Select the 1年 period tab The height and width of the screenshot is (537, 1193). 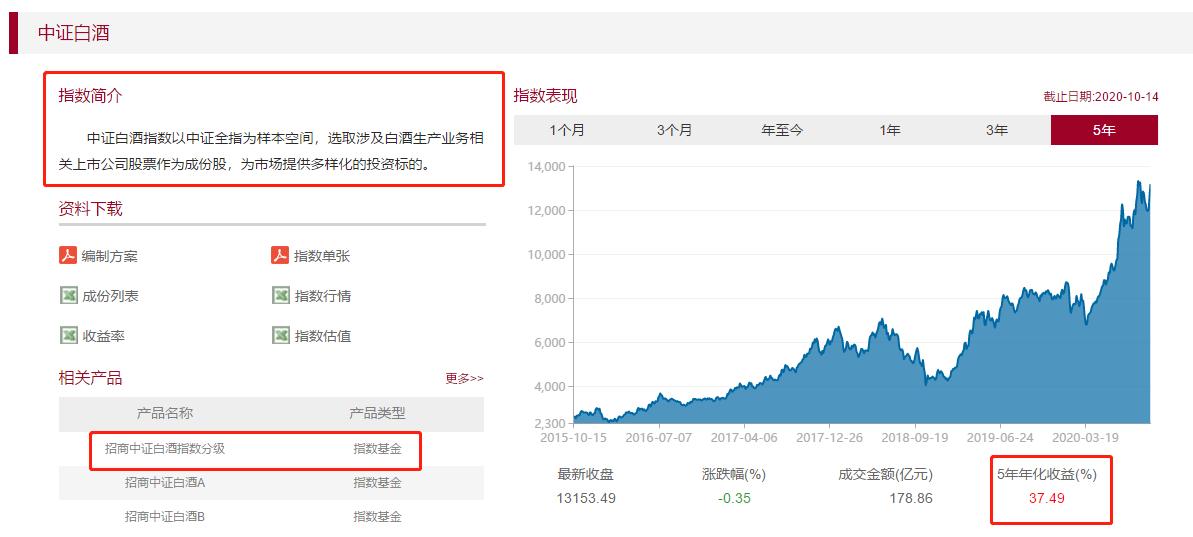pos(889,130)
